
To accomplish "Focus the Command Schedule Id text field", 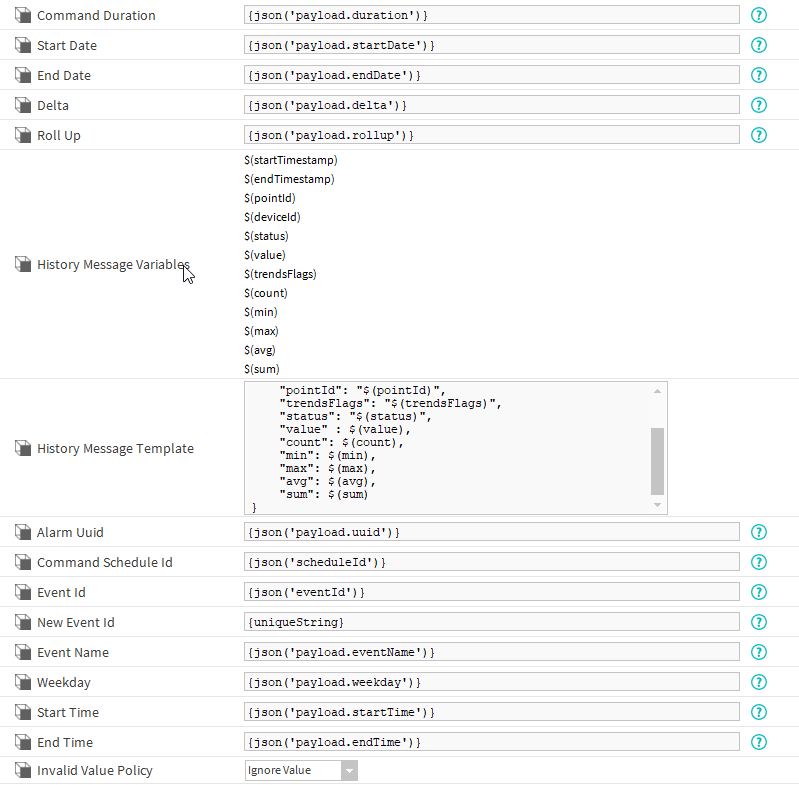I will click(x=491, y=562).
